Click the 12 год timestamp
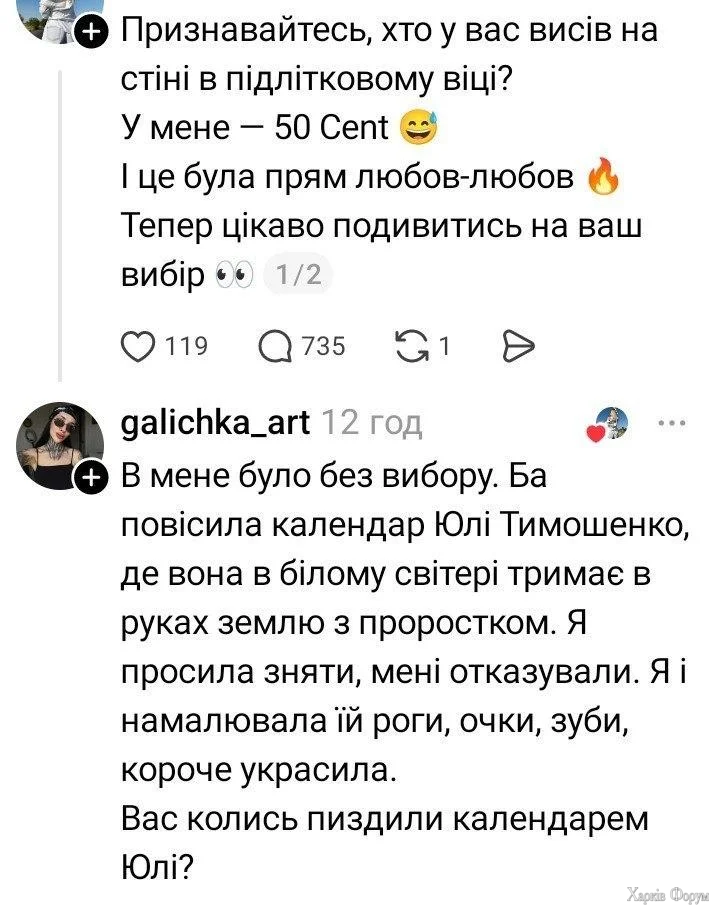720x911 pixels. [x=371, y=423]
